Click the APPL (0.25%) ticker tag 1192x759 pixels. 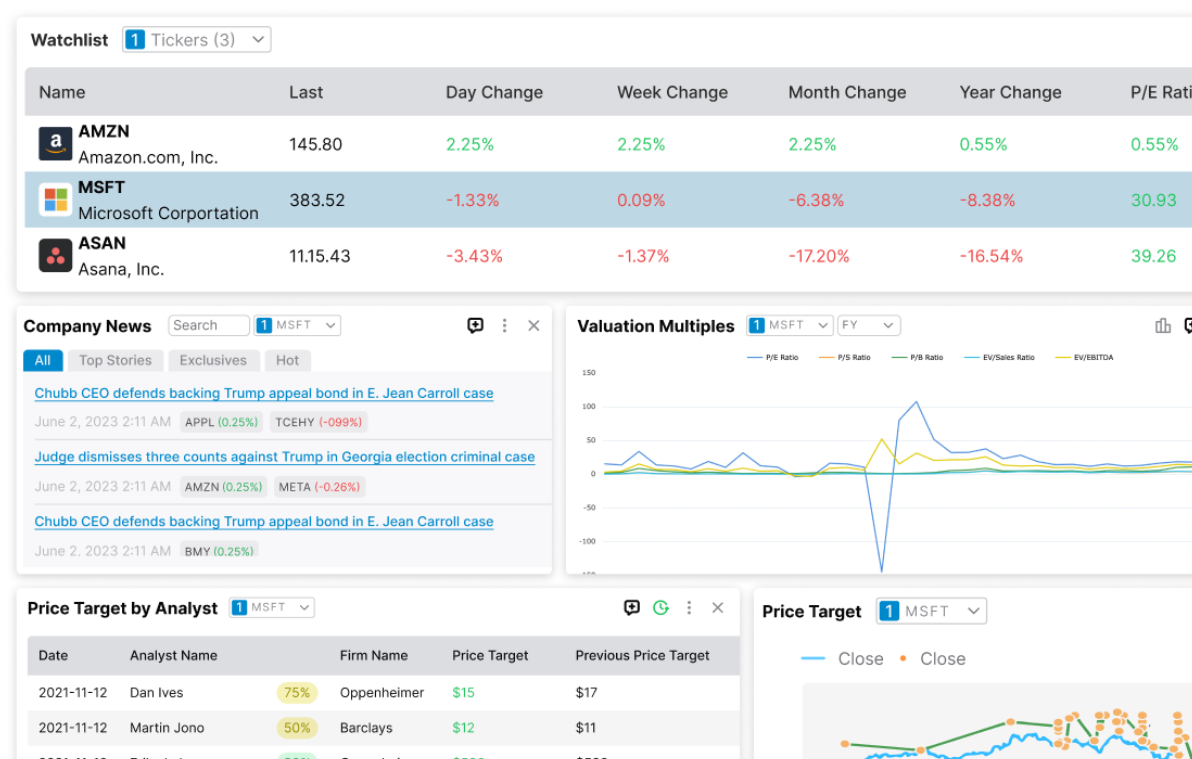[221, 422]
